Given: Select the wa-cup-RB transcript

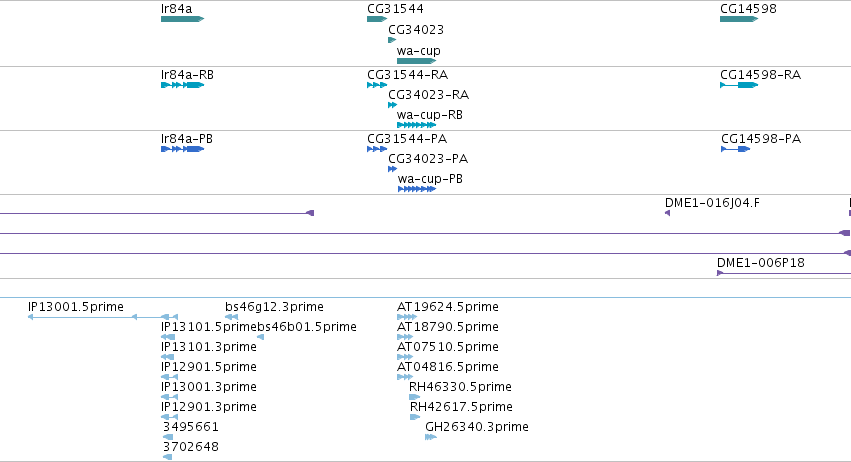Looking at the screenshot, I should tap(417, 125).
